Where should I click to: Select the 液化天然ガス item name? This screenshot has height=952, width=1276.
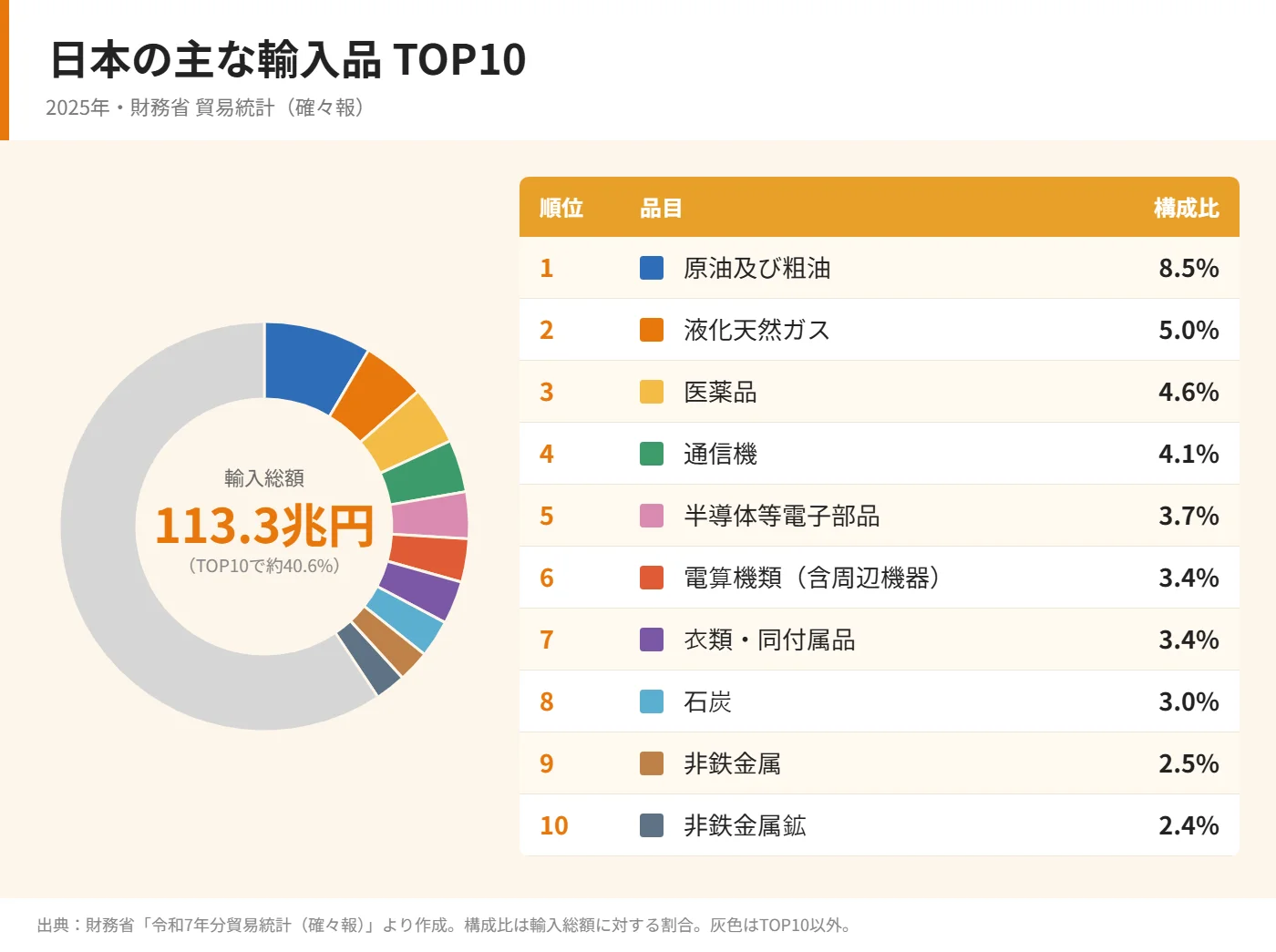pos(757,330)
